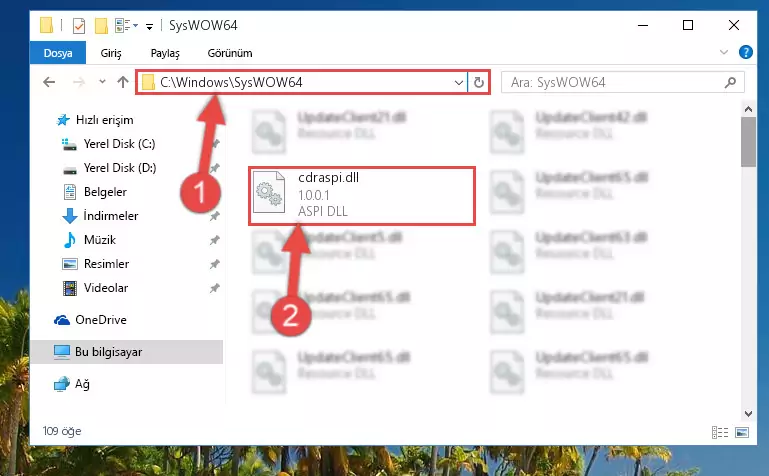Open Yerel Disk (D:) in sidebar

pos(120,168)
